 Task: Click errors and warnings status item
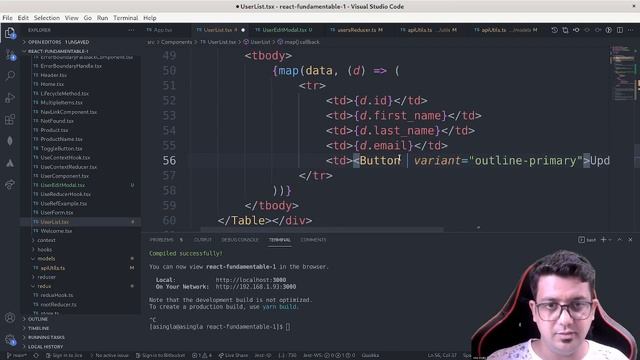202,356
